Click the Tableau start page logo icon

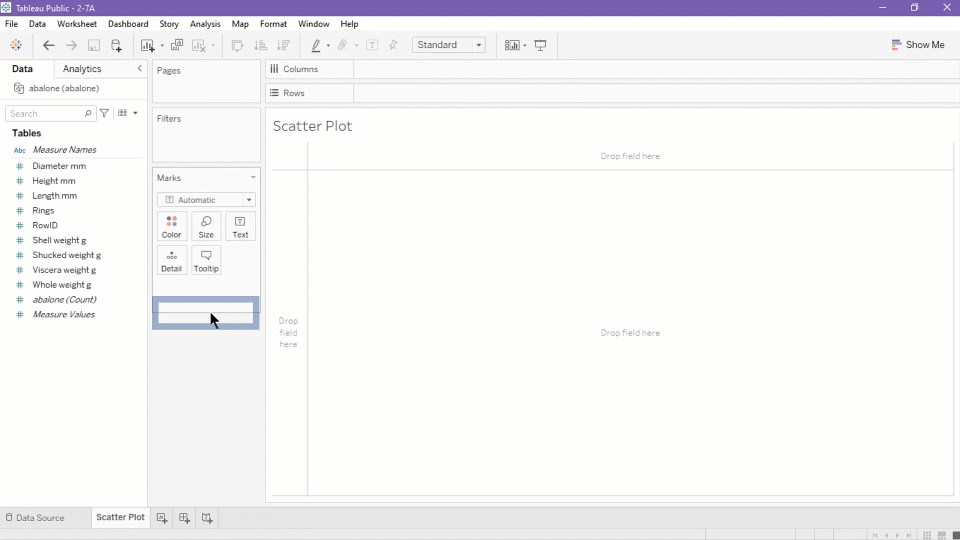[x=16, y=45]
